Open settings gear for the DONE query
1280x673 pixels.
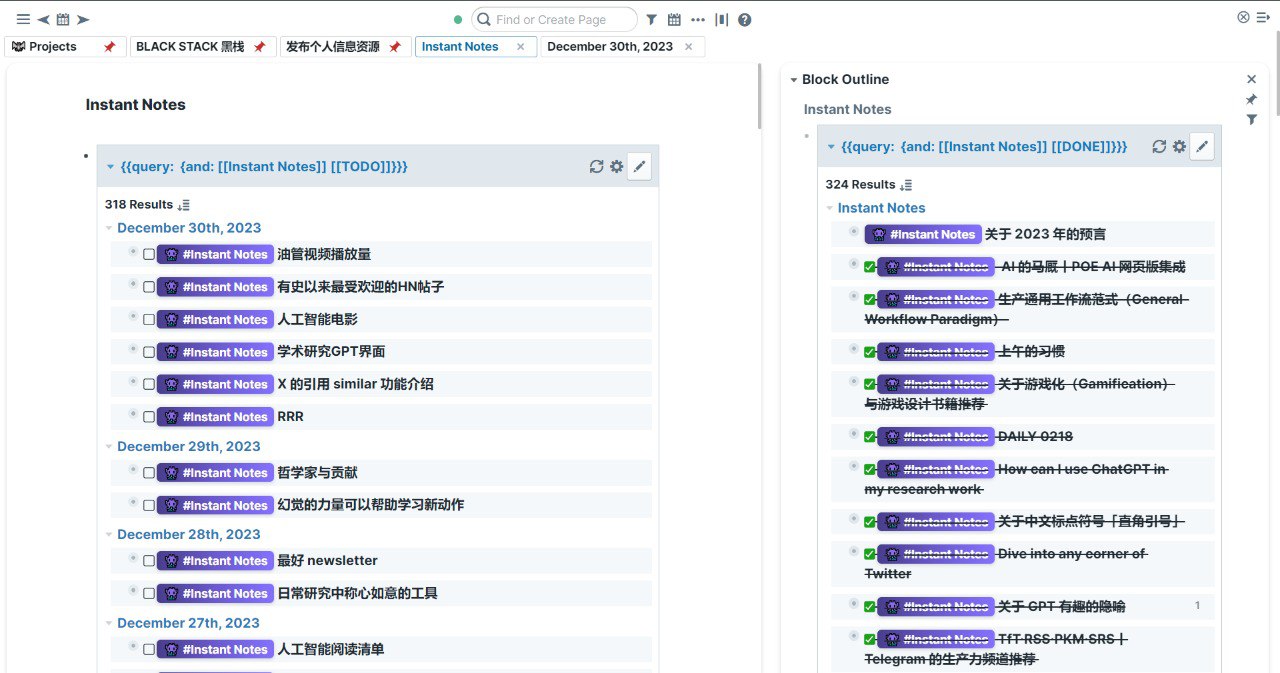click(x=1180, y=147)
